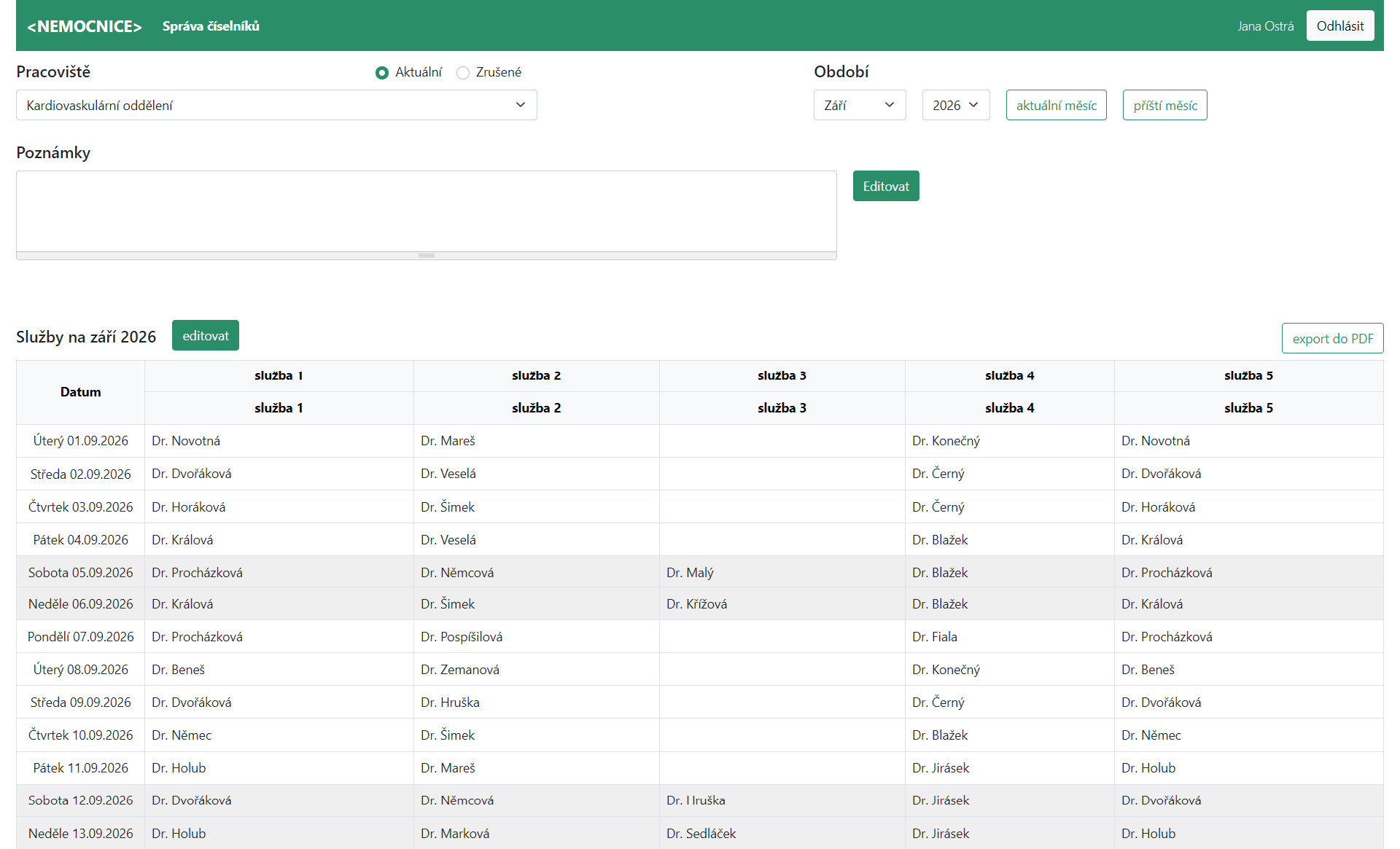Click the Odhlásit button
This screenshot has height=849, width=1400.
click(x=1340, y=26)
